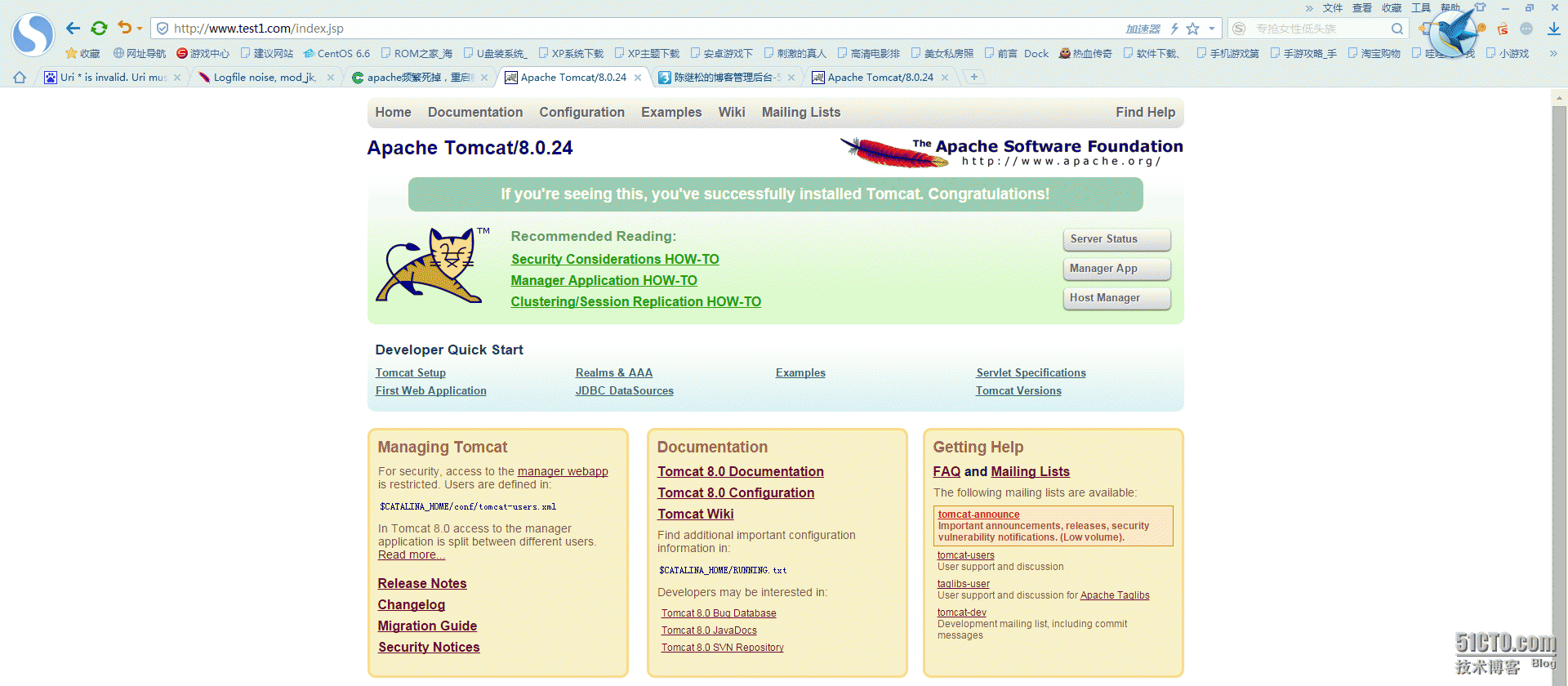Open the JDBC DataSources link

pyautogui.click(x=625, y=391)
